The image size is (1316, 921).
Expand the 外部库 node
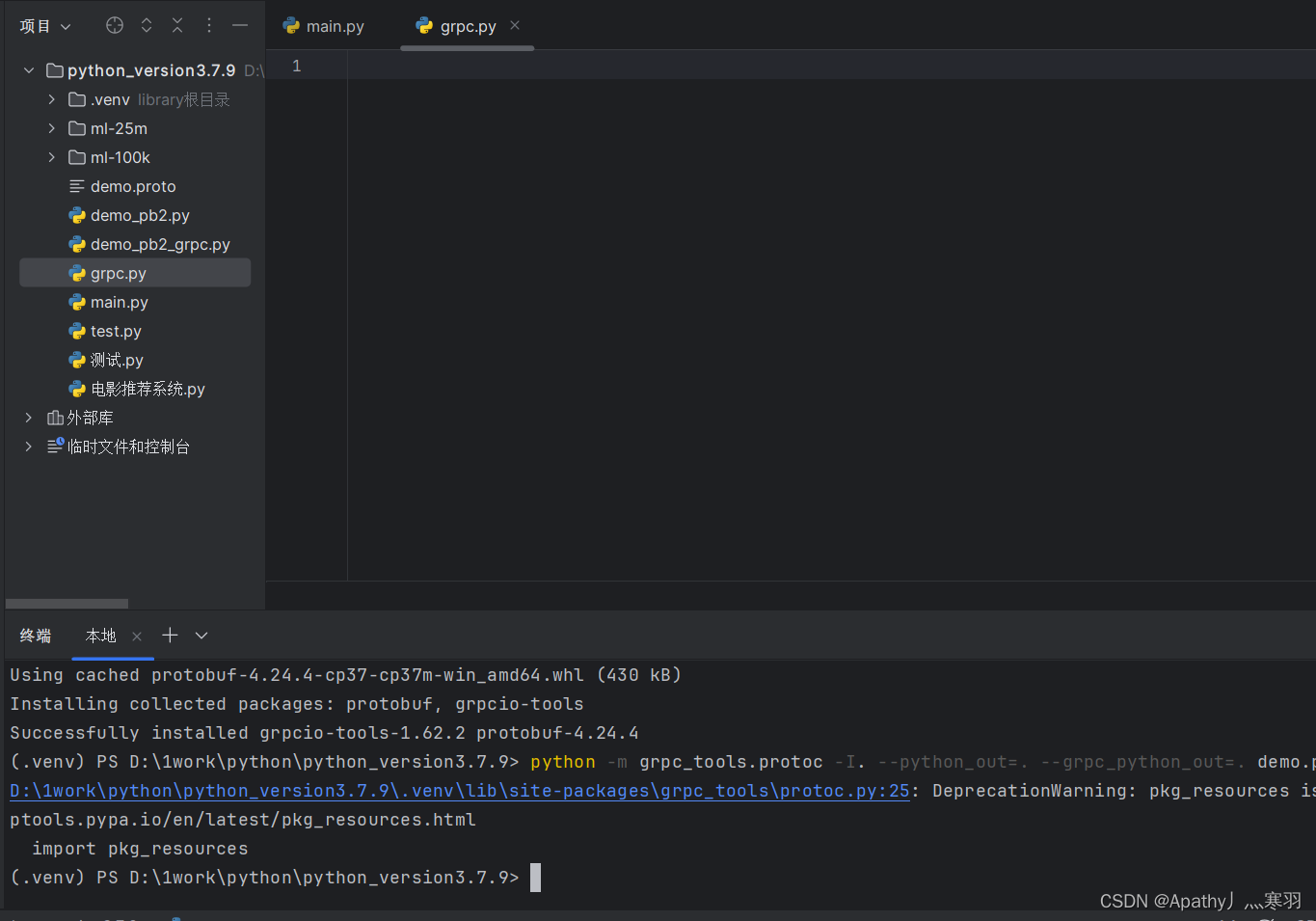tap(27, 417)
